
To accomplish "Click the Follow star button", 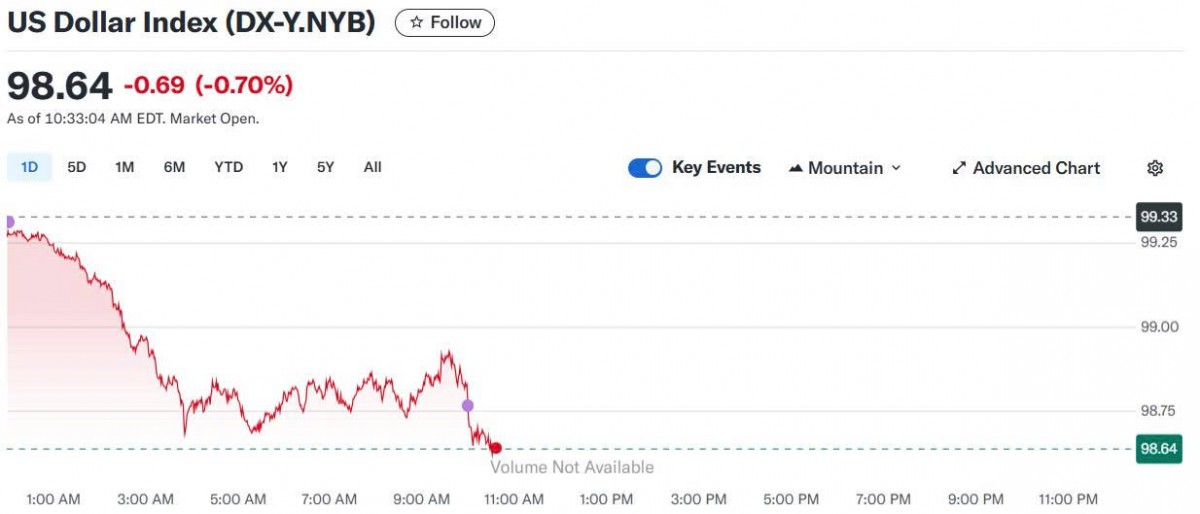I will (445, 23).
